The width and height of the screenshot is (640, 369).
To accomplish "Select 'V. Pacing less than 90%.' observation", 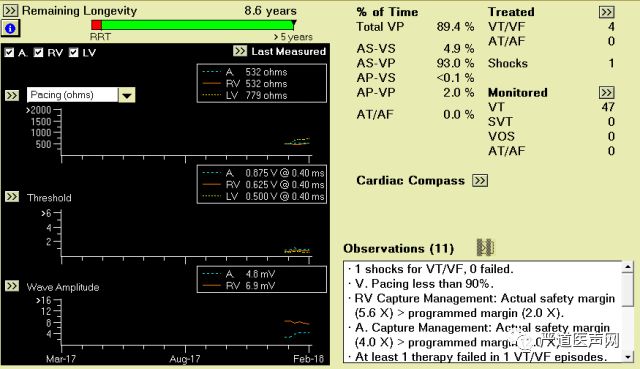I will [x=424, y=284].
